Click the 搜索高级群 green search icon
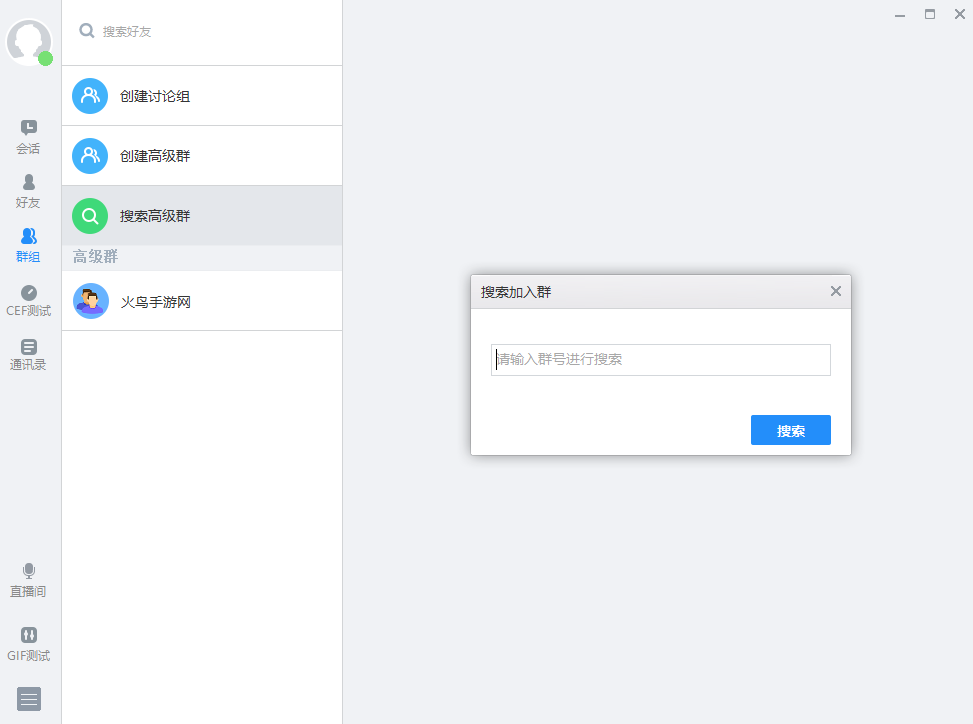This screenshot has height=724, width=973. (x=90, y=216)
